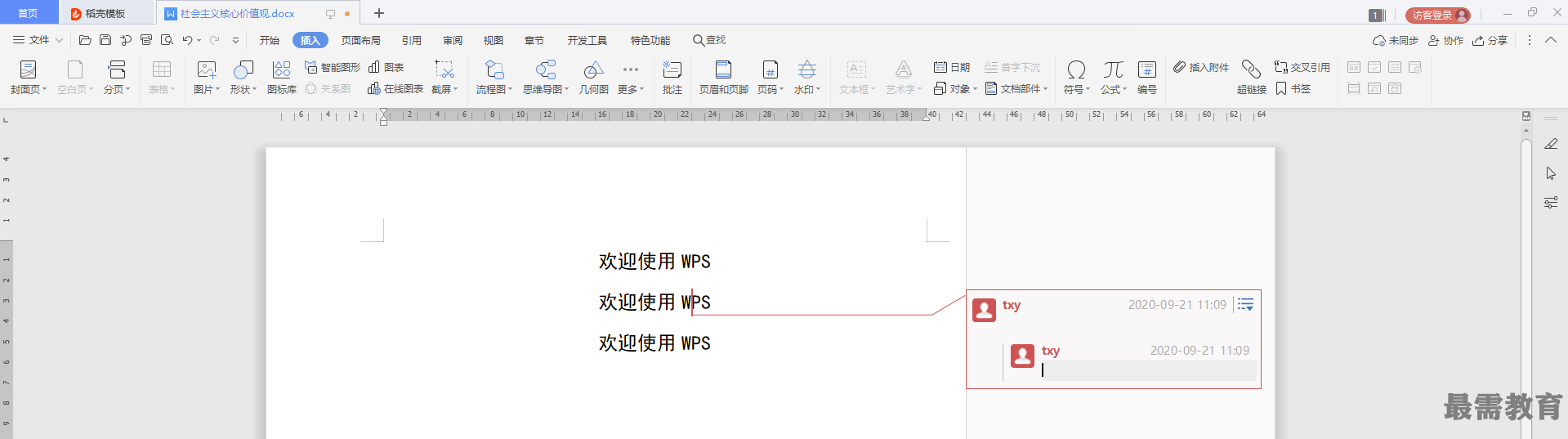This screenshot has height=439, width=1568.
Task: Click the 访客登录 guest login button
Action: [1437, 15]
